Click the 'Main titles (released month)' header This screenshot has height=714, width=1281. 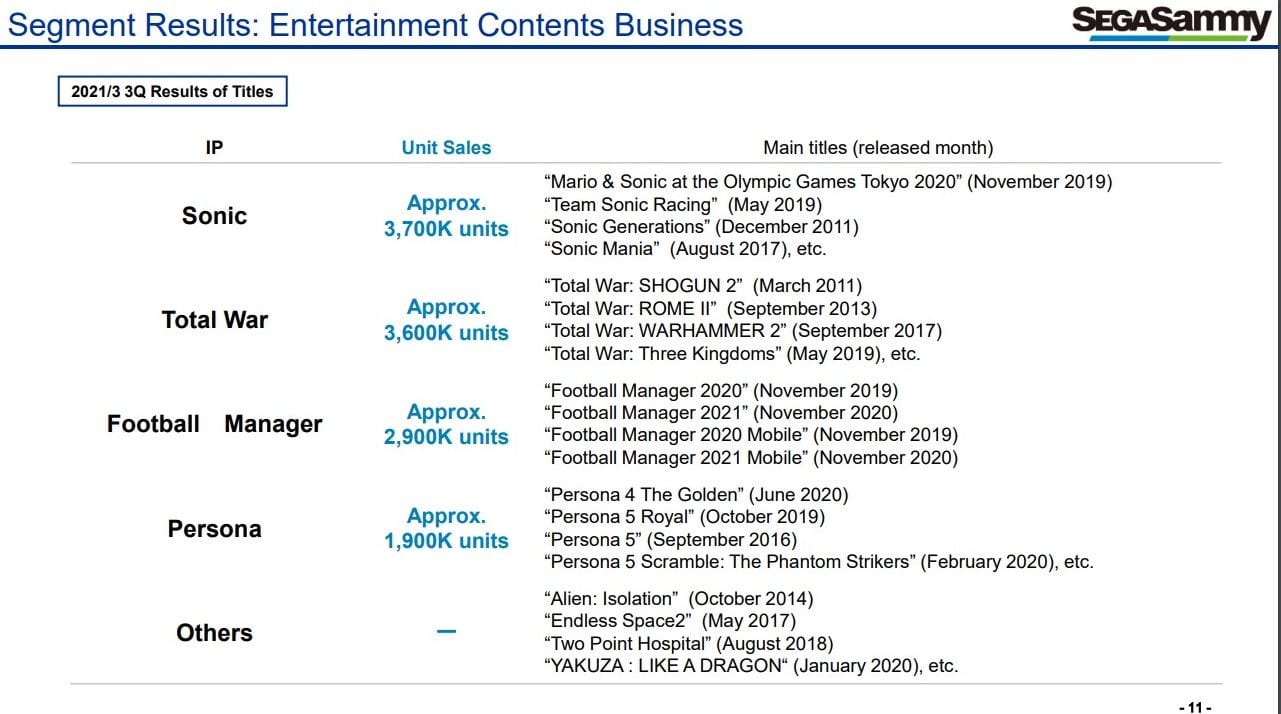point(878,148)
